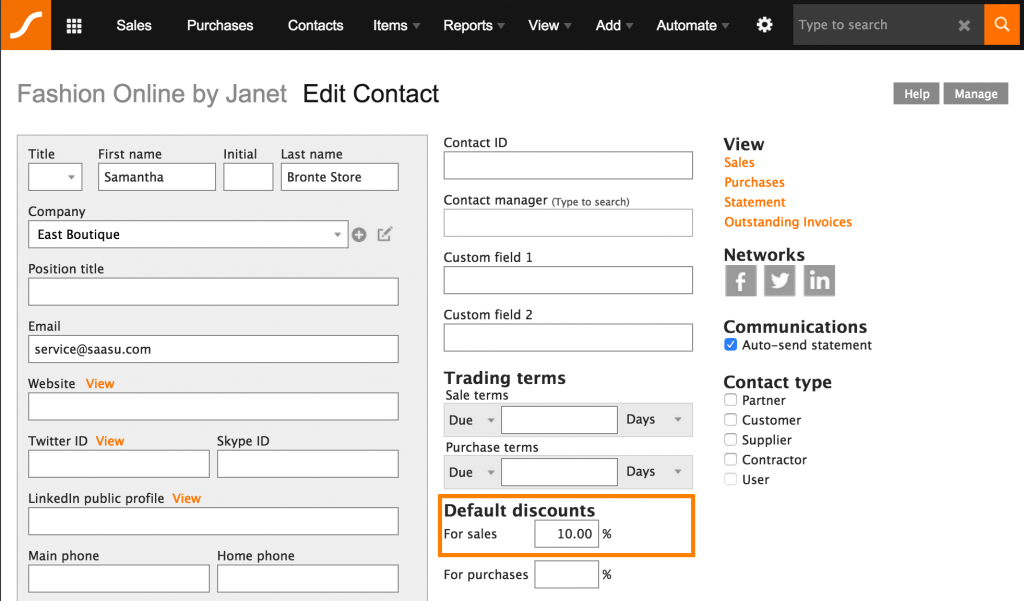The height and width of the screenshot is (601, 1024).
Task: Open the LinkedIn network icon
Action: [819, 281]
